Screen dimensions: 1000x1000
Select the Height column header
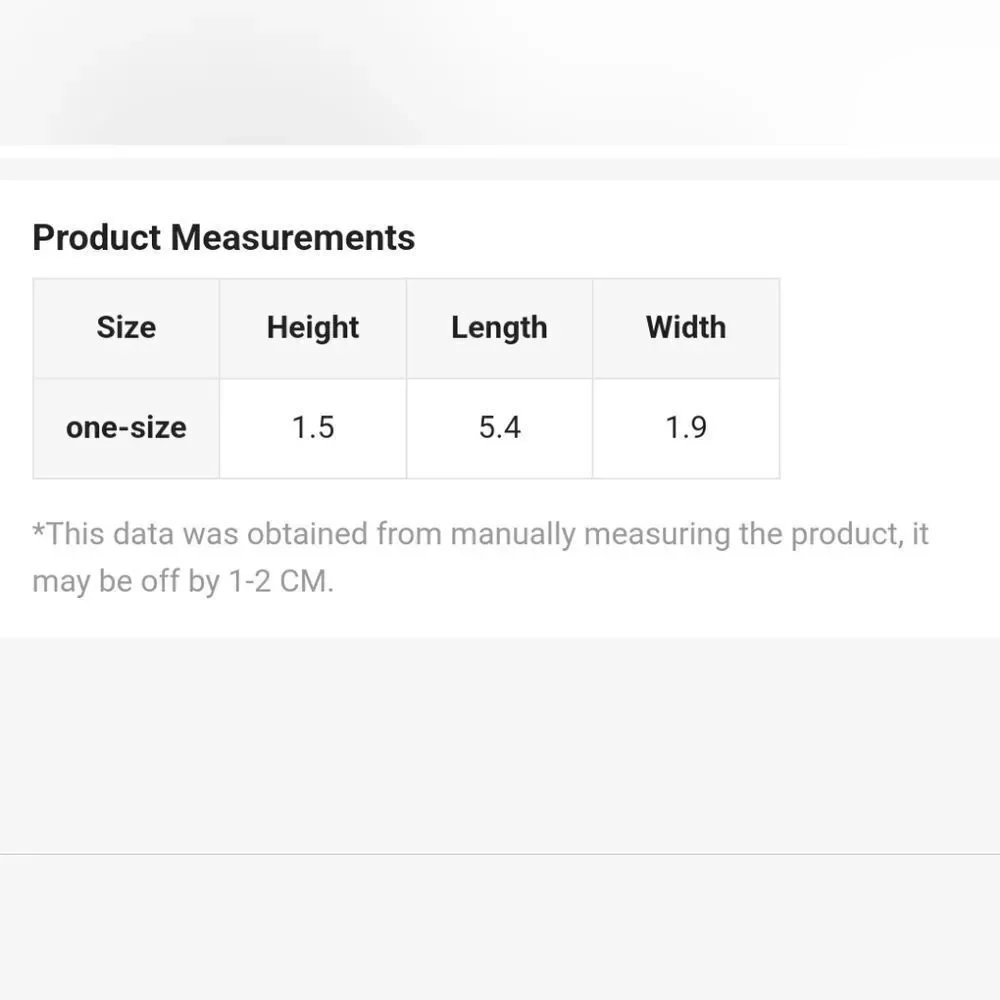click(313, 328)
